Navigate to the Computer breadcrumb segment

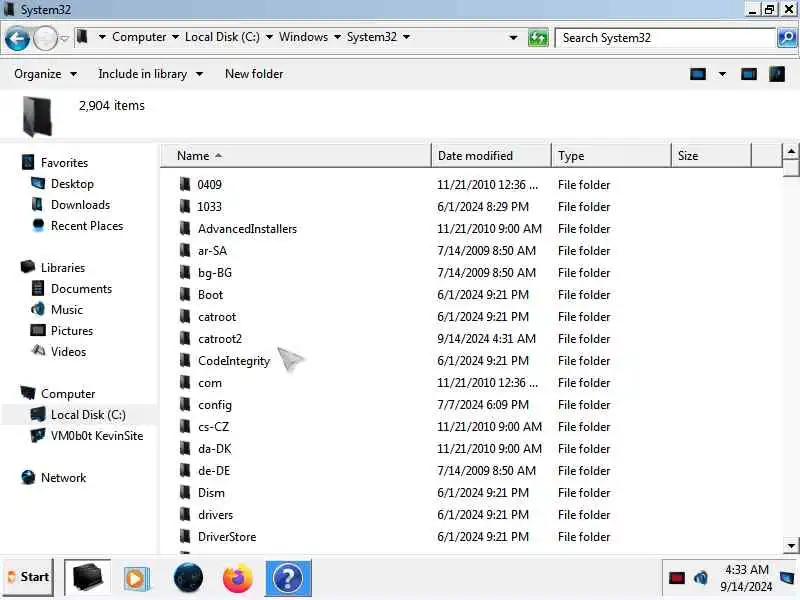pyautogui.click(x=139, y=37)
